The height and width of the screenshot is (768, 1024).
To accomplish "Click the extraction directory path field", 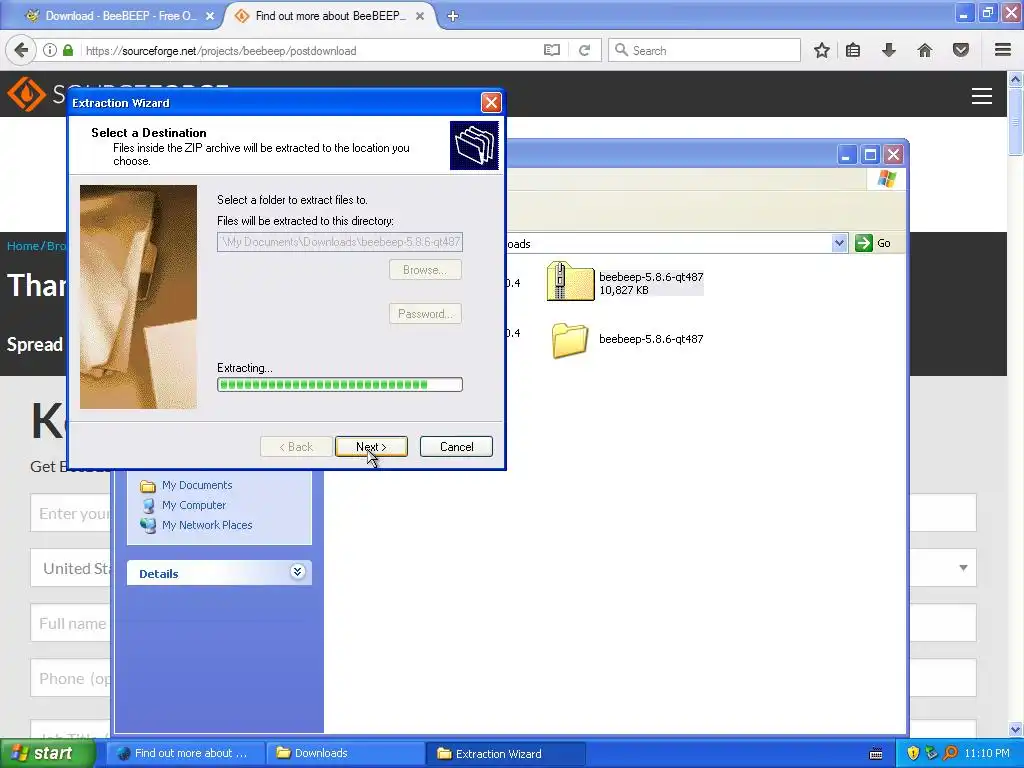I will (x=340, y=242).
